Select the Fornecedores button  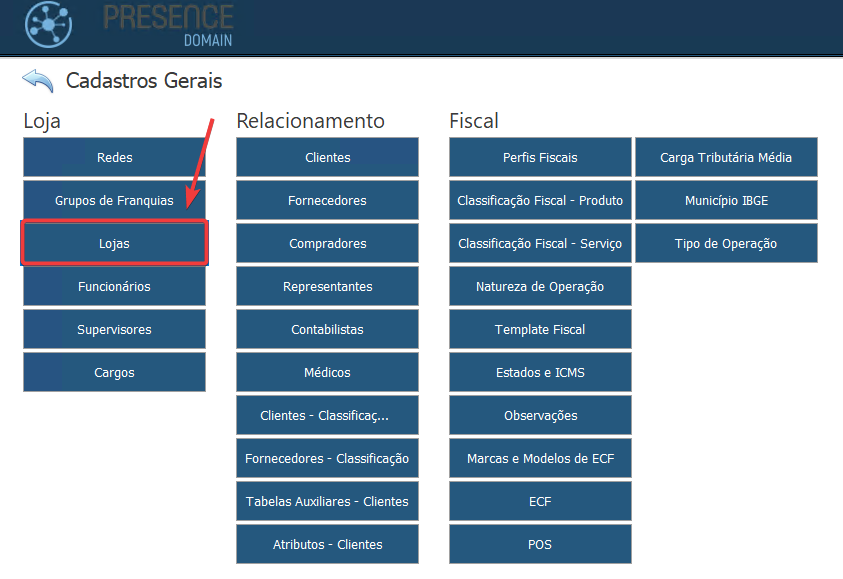327,201
